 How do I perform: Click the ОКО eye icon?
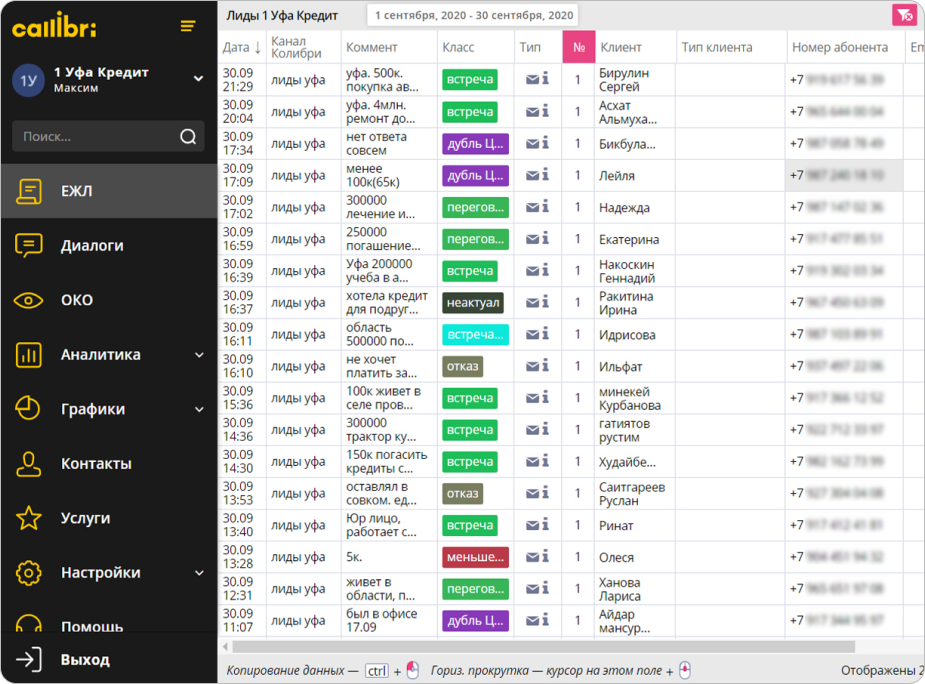(x=29, y=300)
